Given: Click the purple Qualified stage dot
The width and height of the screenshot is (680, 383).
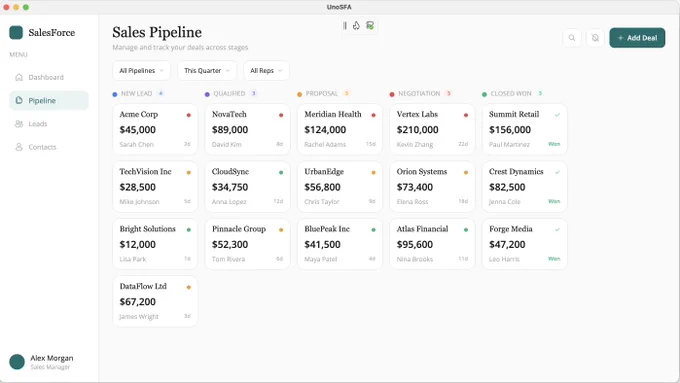Looking at the screenshot, I should point(207,94).
